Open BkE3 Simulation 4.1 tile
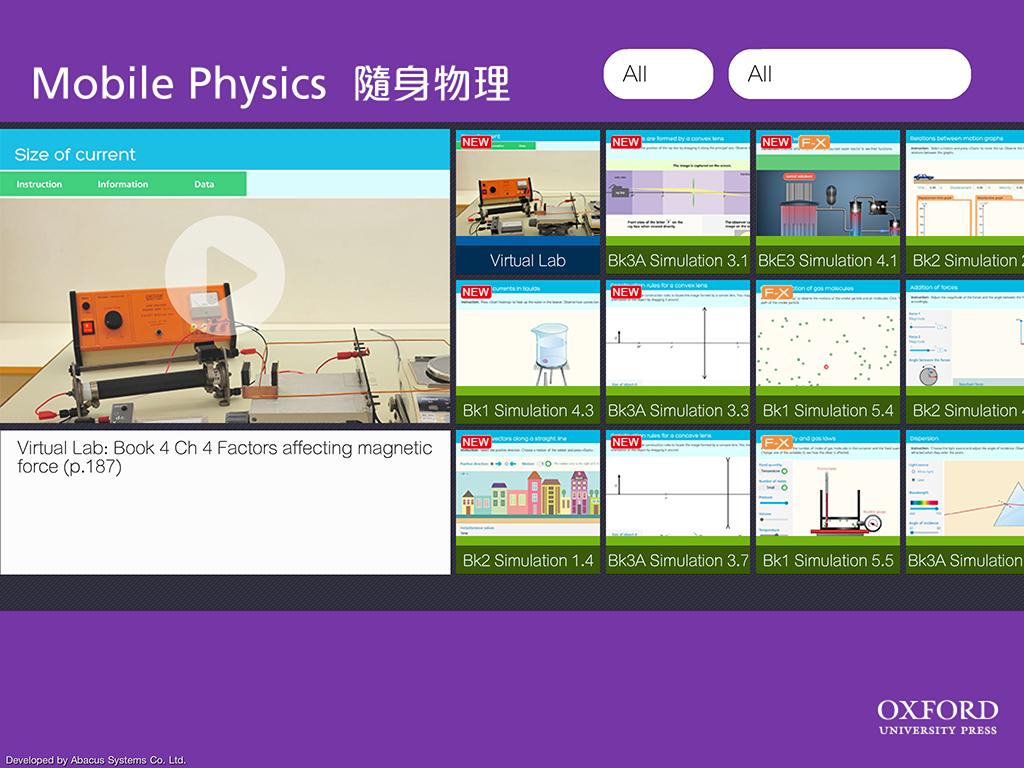This screenshot has width=1024, height=768. tap(828, 202)
